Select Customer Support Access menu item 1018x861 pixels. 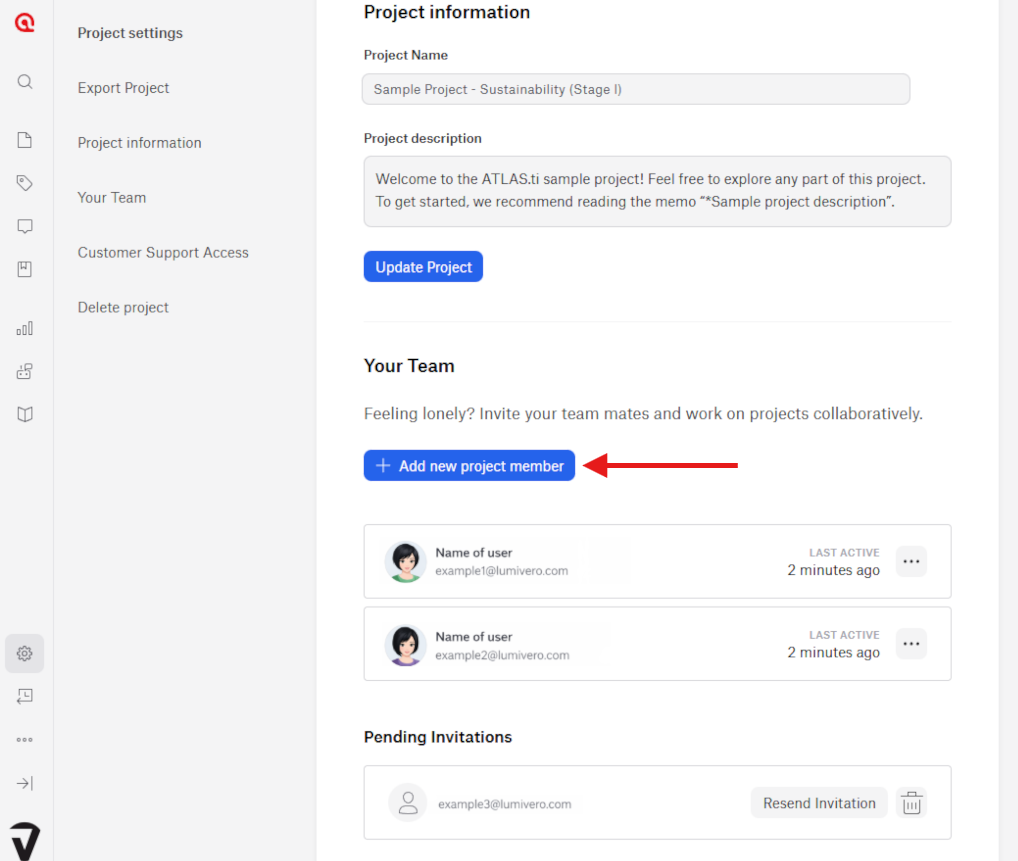click(x=163, y=253)
